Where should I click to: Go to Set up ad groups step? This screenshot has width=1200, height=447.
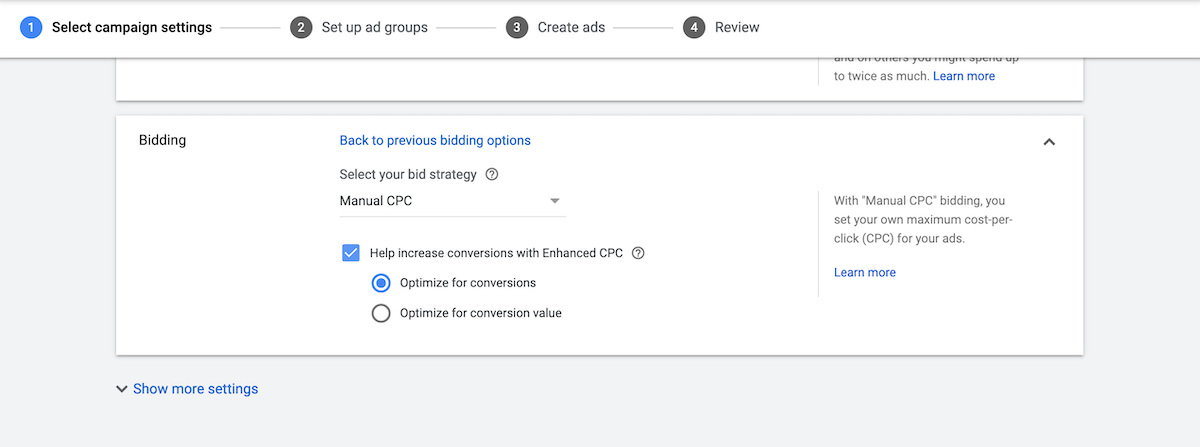pyautogui.click(x=374, y=27)
